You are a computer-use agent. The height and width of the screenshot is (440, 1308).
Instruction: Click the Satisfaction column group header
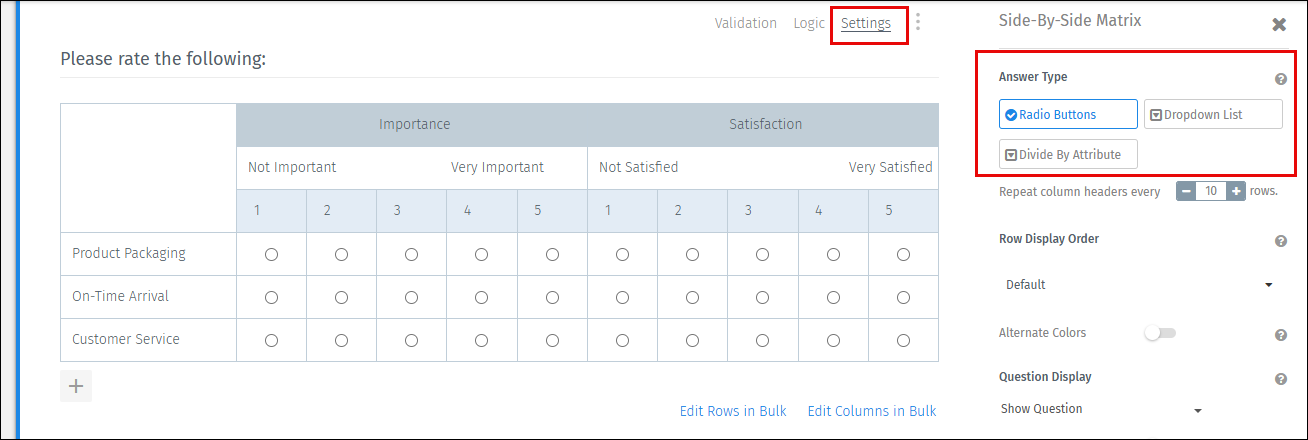tap(766, 124)
